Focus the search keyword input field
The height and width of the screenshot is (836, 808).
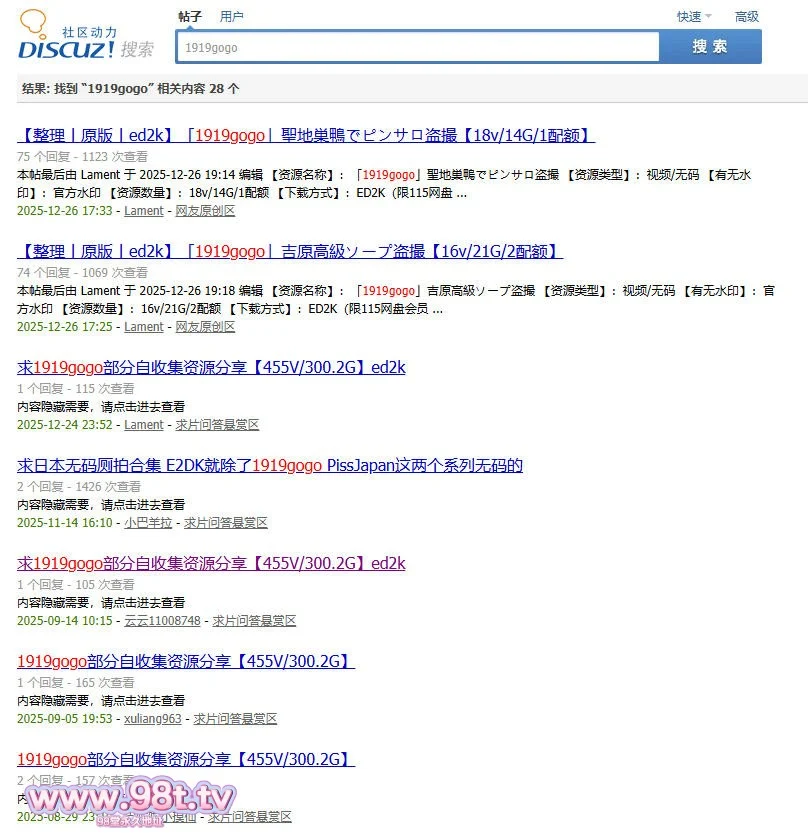click(417, 47)
